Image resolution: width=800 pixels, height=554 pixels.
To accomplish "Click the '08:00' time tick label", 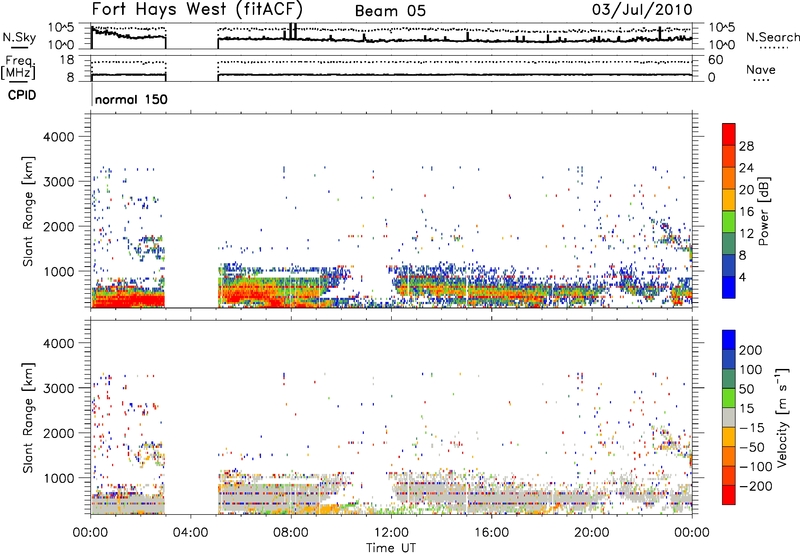I will click(x=291, y=533).
